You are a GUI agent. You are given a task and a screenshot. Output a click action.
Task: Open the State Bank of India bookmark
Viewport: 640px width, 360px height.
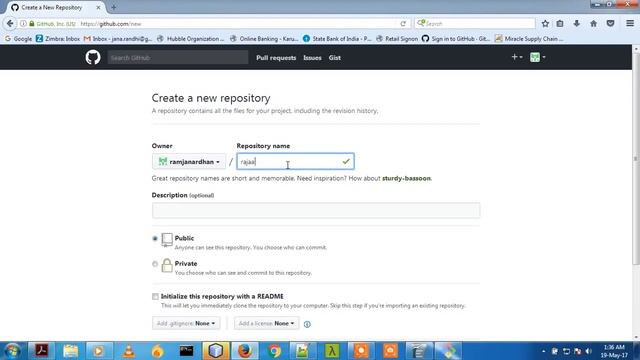pos(337,39)
